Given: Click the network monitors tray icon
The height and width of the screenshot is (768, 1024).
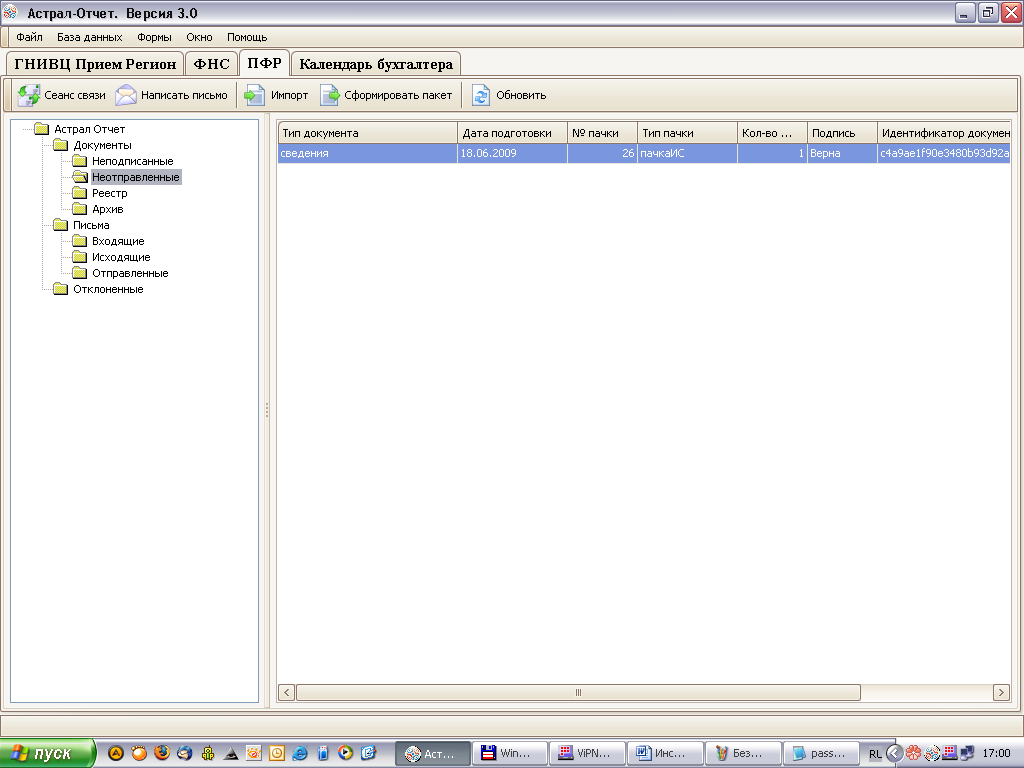Looking at the screenshot, I should [967, 753].
